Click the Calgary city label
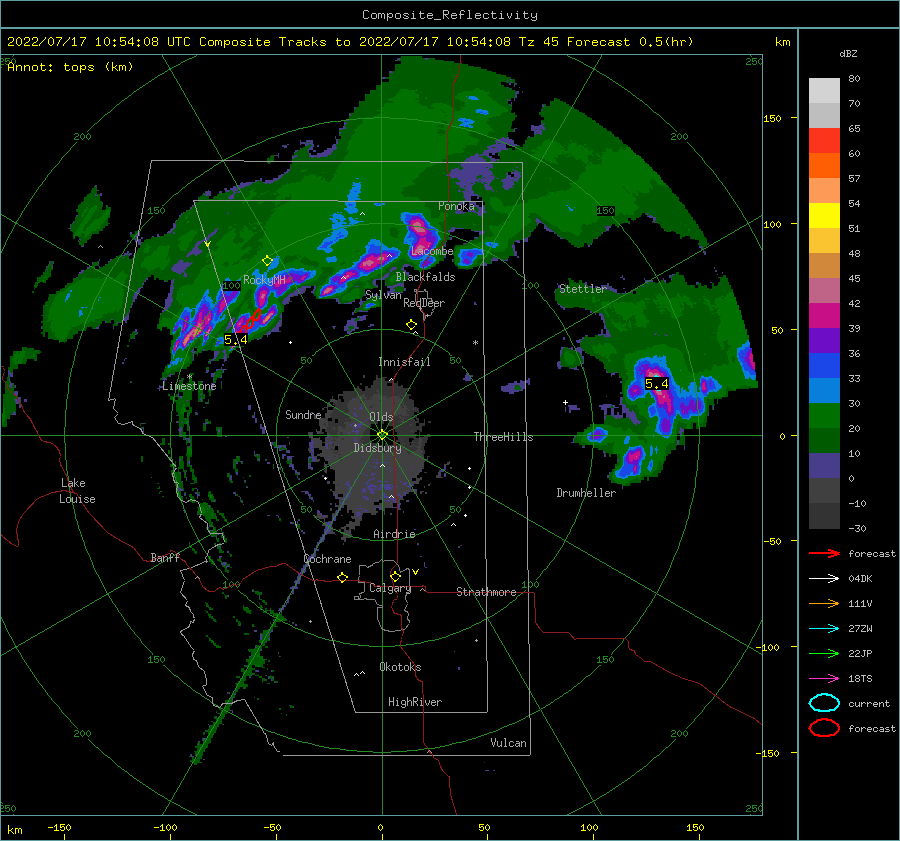This screenshot has height=841, width=900. [390, 588]
